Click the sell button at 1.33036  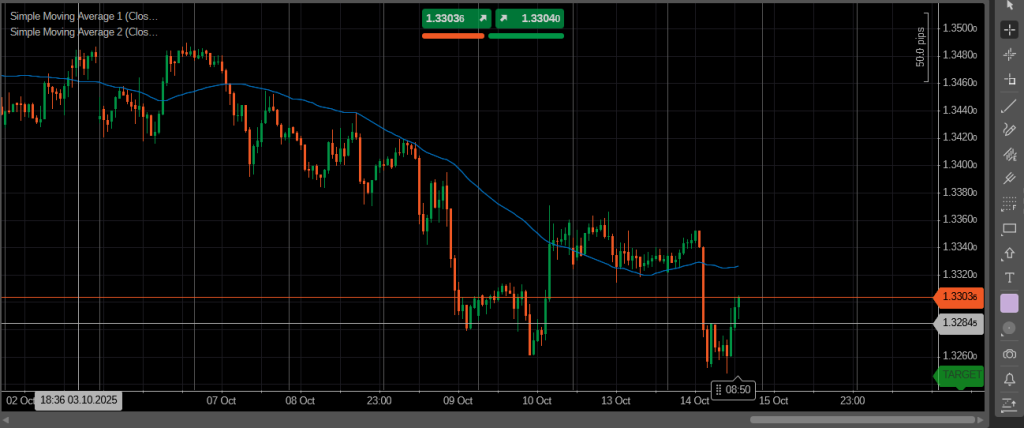coord(453,18)
